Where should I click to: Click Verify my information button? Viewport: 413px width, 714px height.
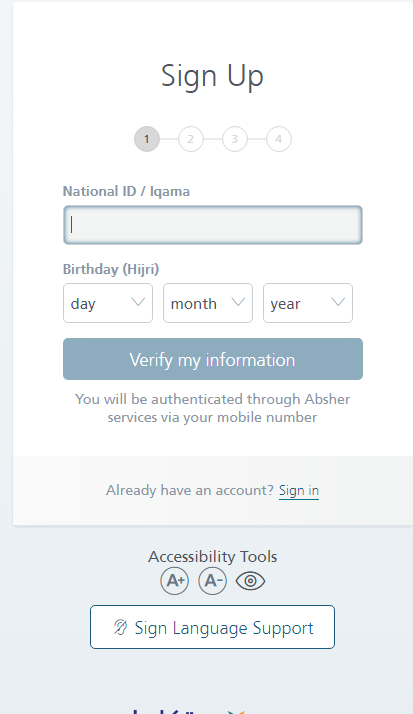click(x=213, y=359)
